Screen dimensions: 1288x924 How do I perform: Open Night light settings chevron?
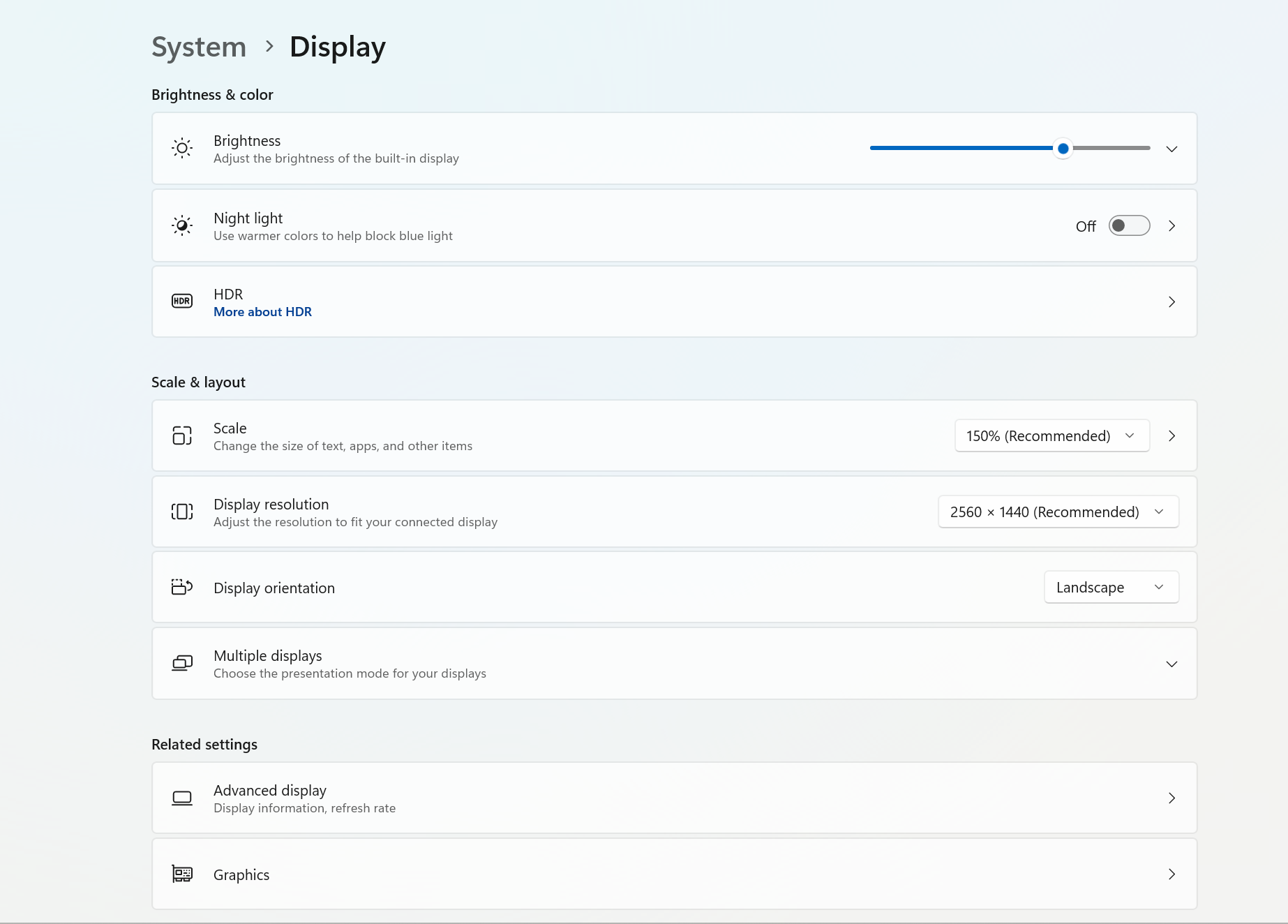(x=1171, y=225)
